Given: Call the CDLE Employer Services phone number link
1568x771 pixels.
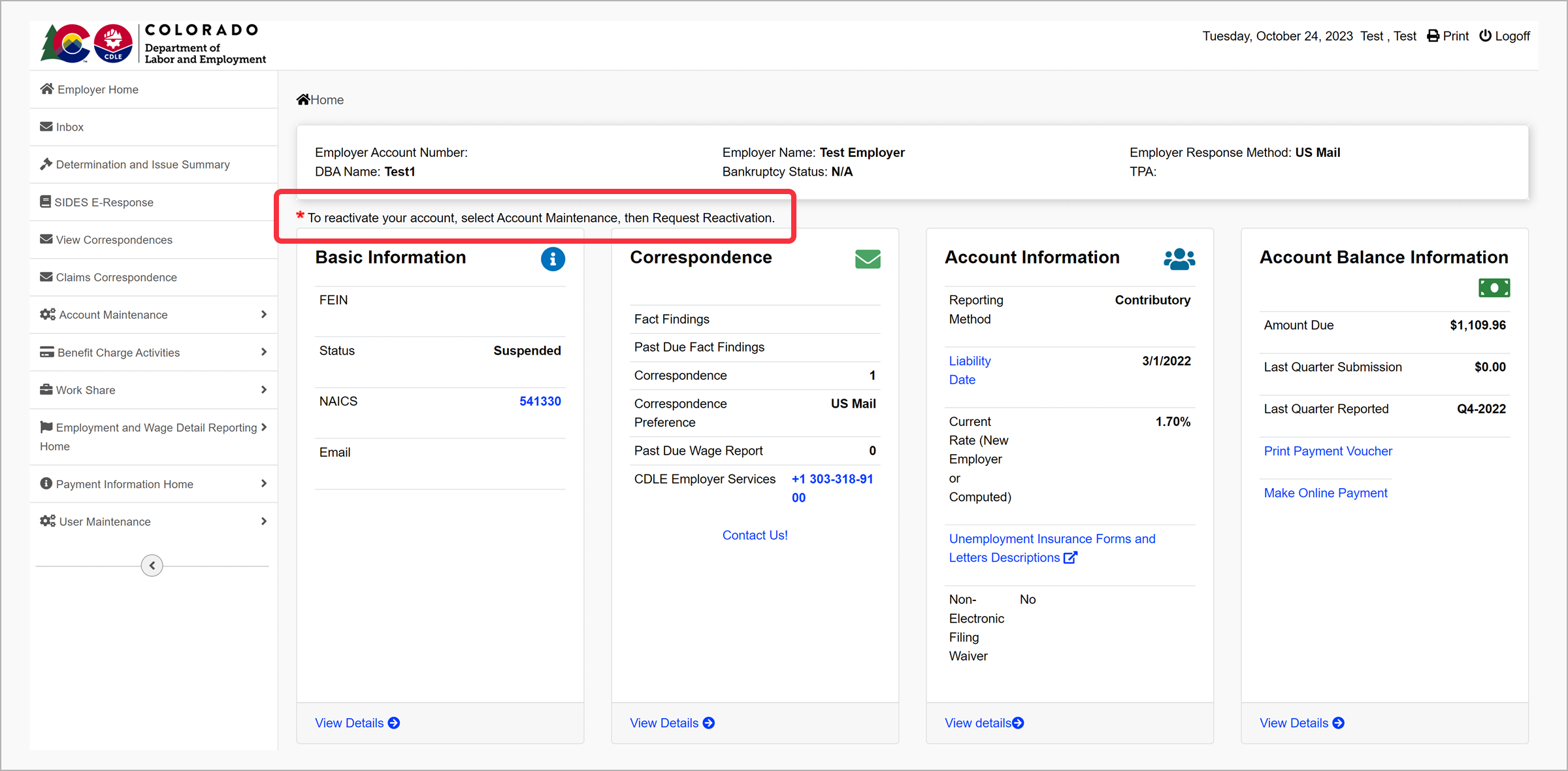Looking at the screenshot, I should point(832,488).
